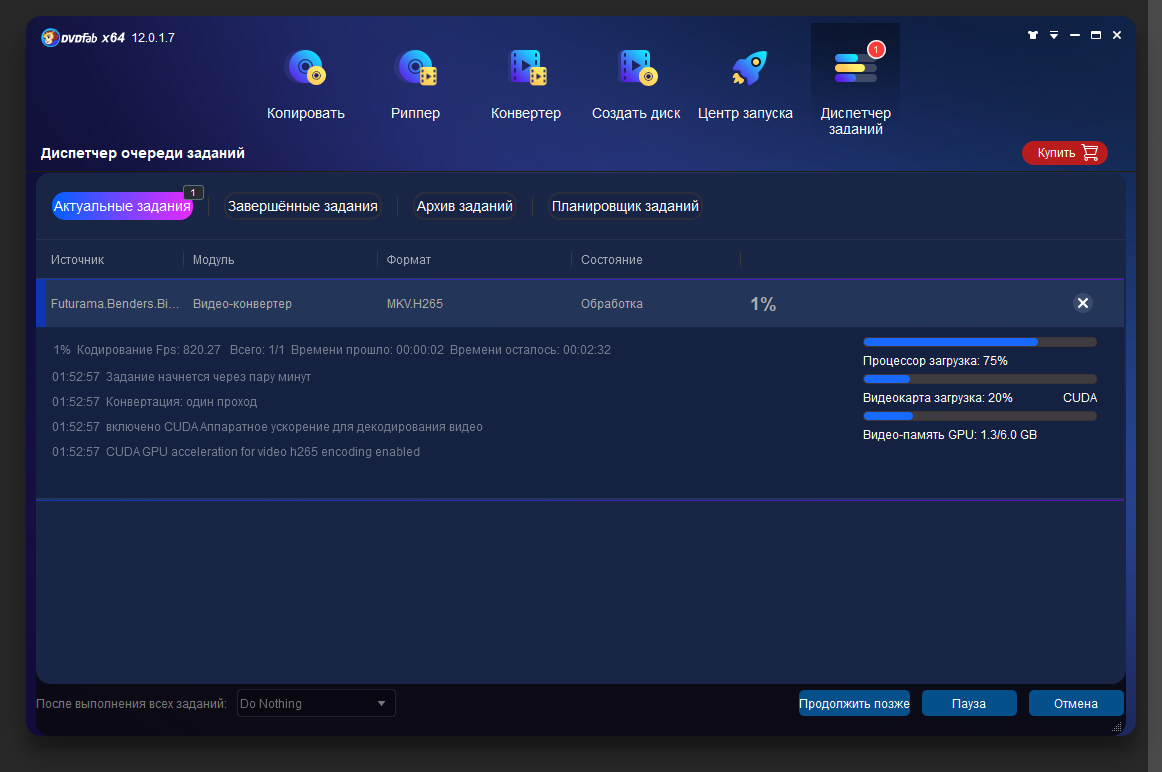This screenshot has width=1162, height=772.
Task: Click the Купить button
Action: tap(1065, 153)
